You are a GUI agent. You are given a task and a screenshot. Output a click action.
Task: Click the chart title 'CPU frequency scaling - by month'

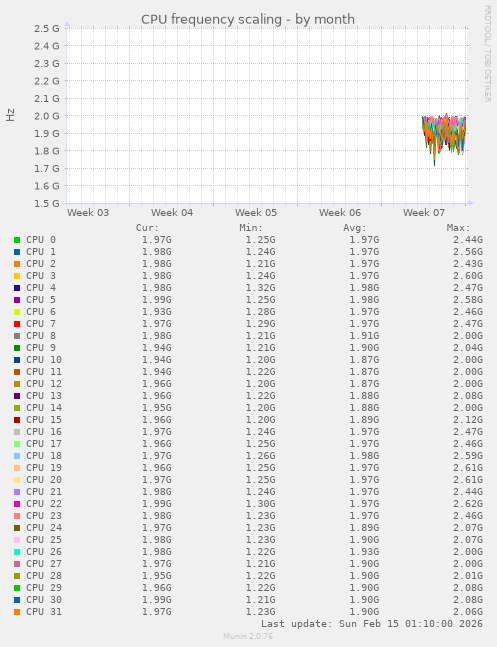tap(248, 19)
